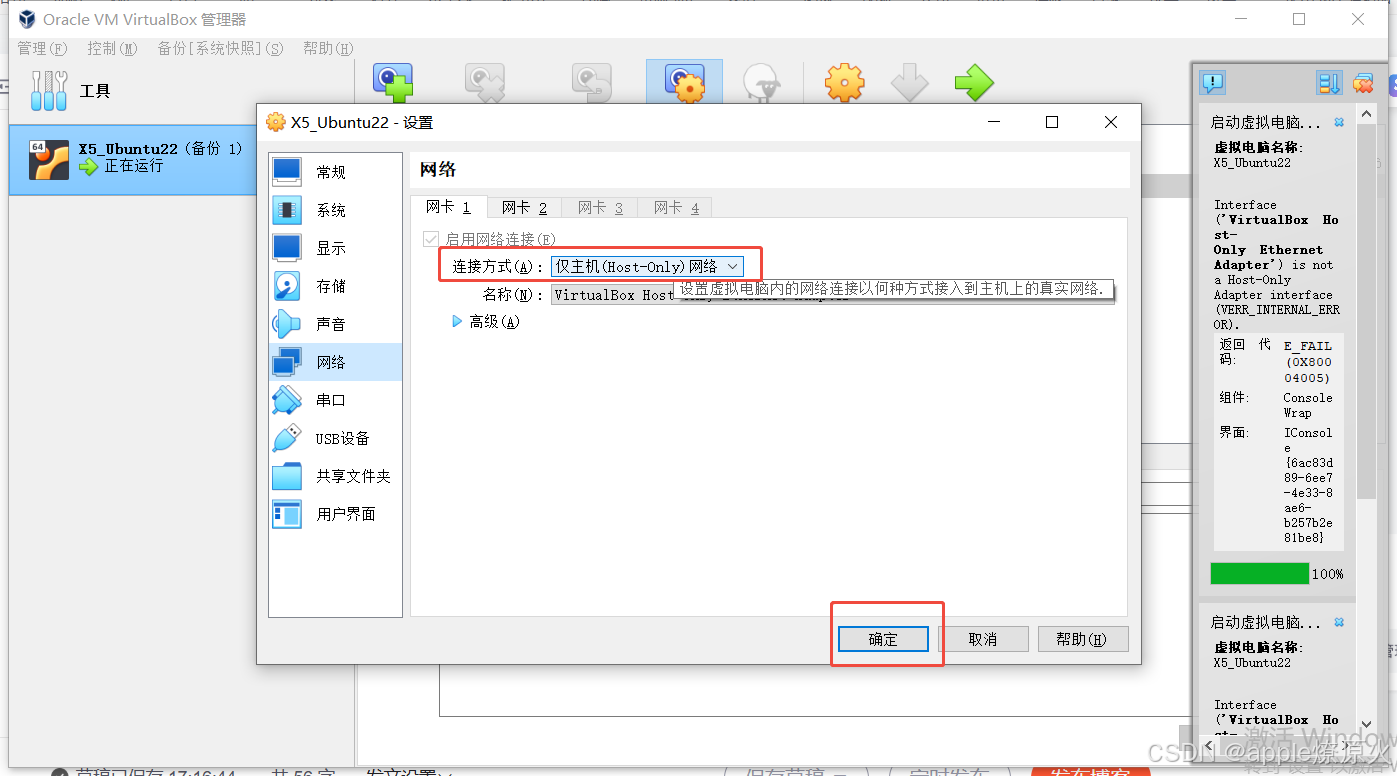
Task: Switch to the 网卡 4 tab
Action: pos(676,207)
